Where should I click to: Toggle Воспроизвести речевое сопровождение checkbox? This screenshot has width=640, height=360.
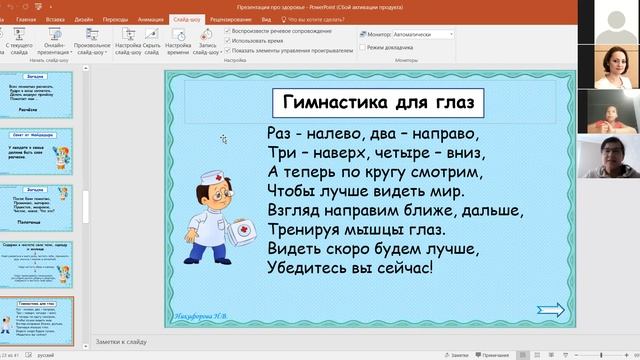228,31
